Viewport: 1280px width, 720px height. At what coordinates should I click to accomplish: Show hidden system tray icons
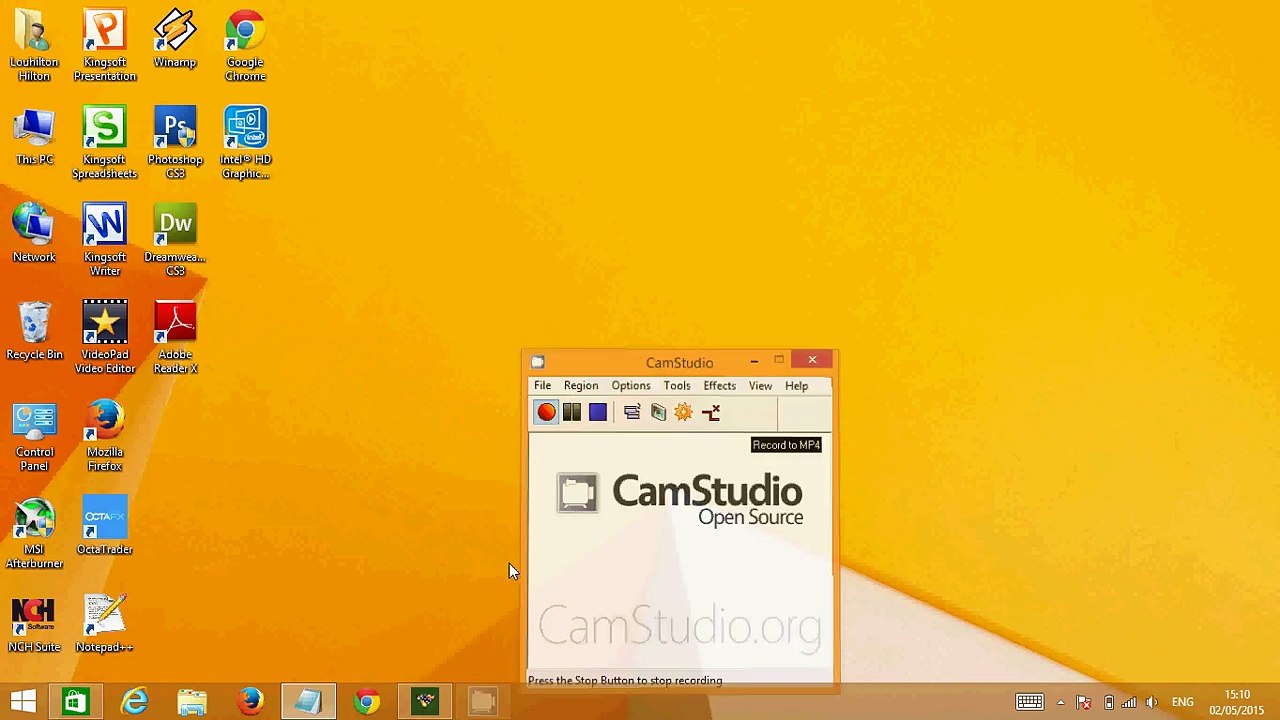[1060, 702]
